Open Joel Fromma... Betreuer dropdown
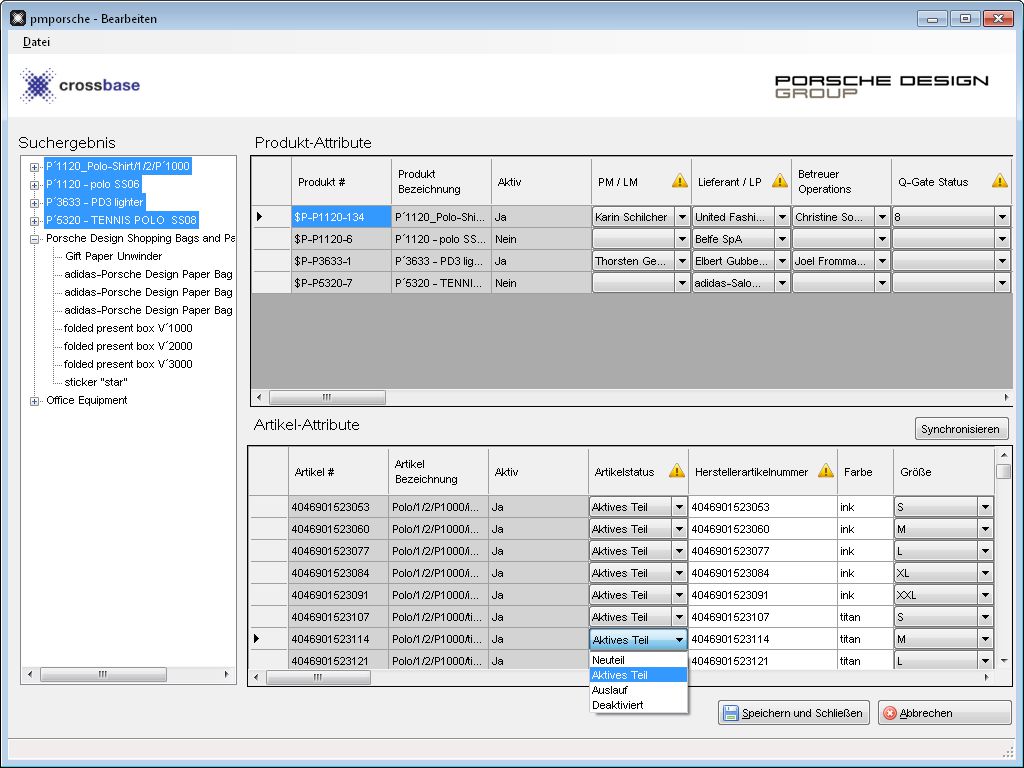This screenshot has width=1024, height=768. tap(882, 261)
